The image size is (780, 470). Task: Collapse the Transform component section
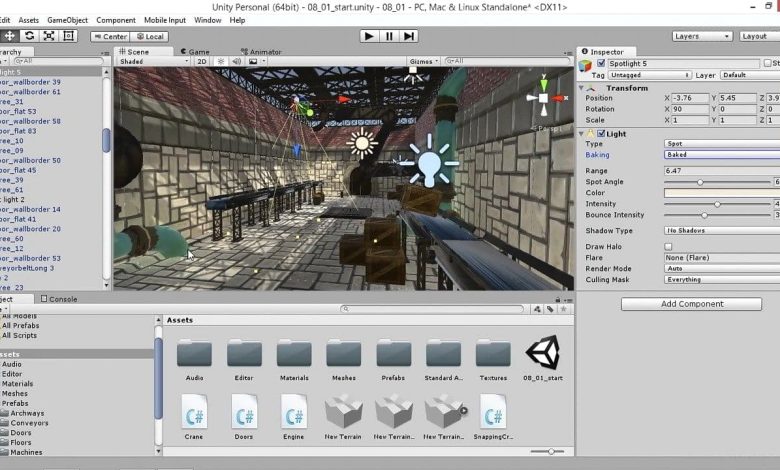581,88
